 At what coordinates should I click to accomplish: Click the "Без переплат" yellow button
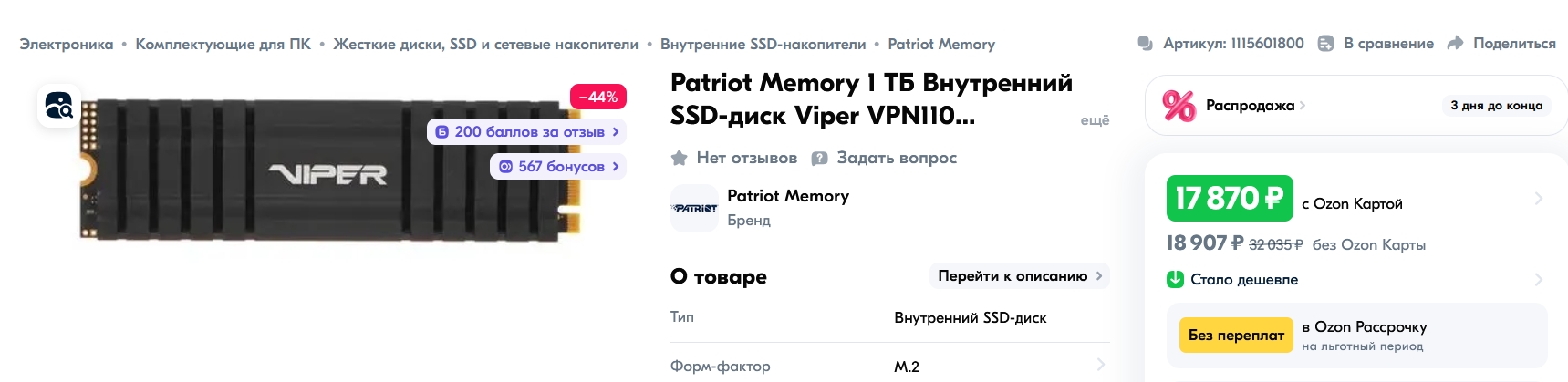1236,335
